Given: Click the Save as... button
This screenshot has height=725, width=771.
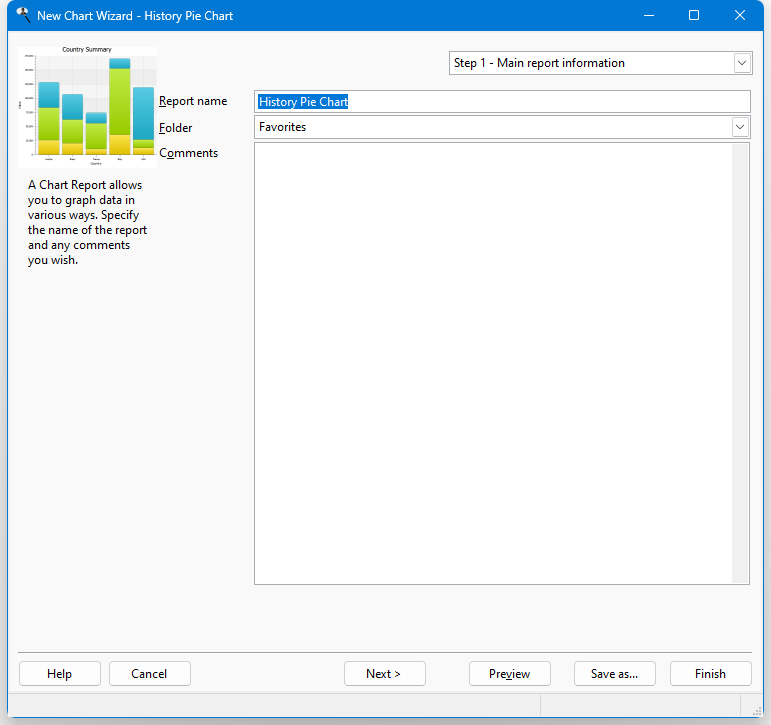Looking at the screenshot, I should click(615, 673).
